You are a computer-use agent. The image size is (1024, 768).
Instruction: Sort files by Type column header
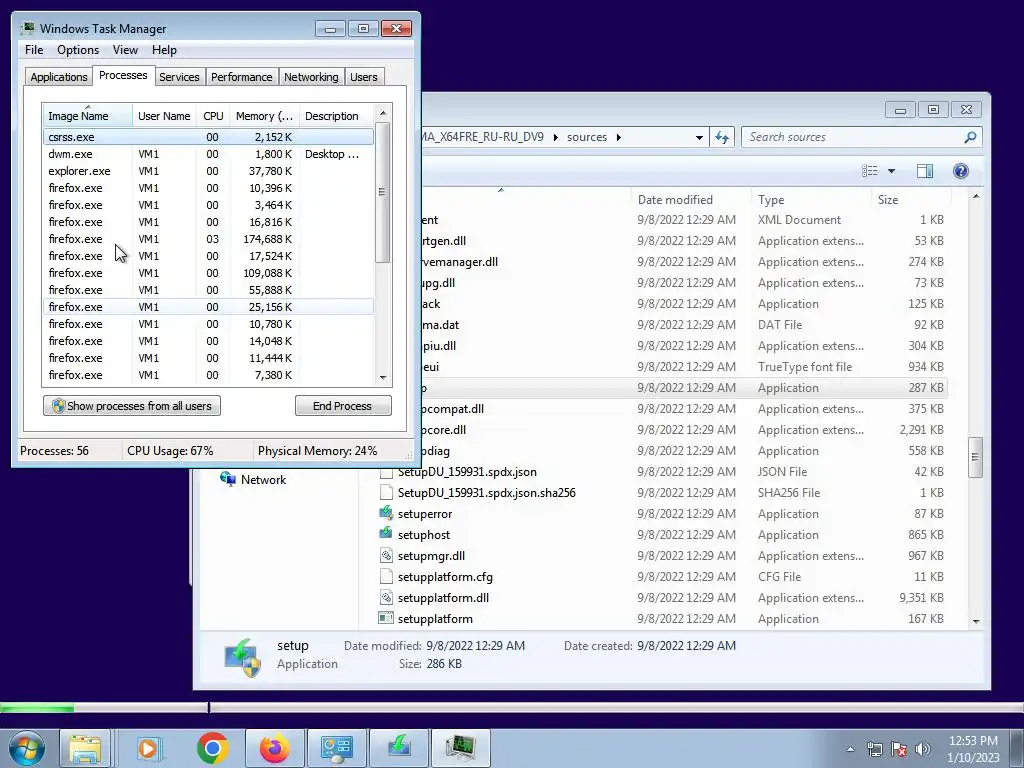pos(810,200)
